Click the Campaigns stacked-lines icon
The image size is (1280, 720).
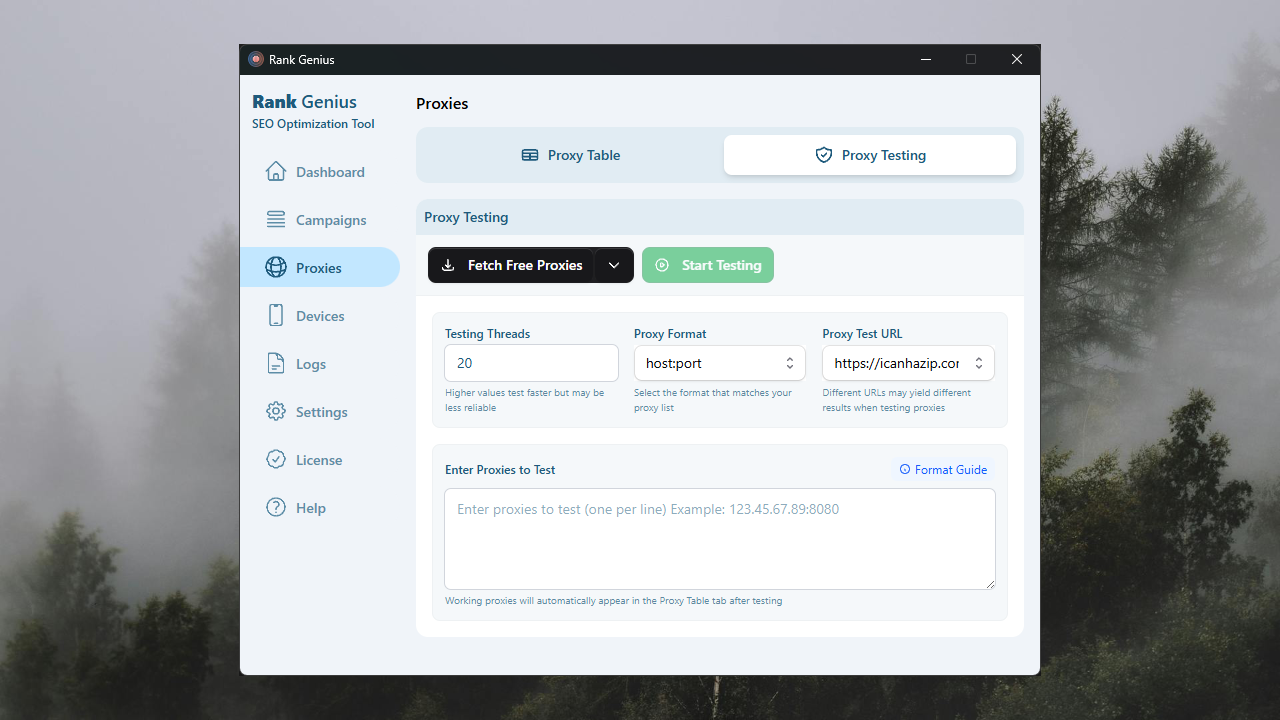(276, 220)
